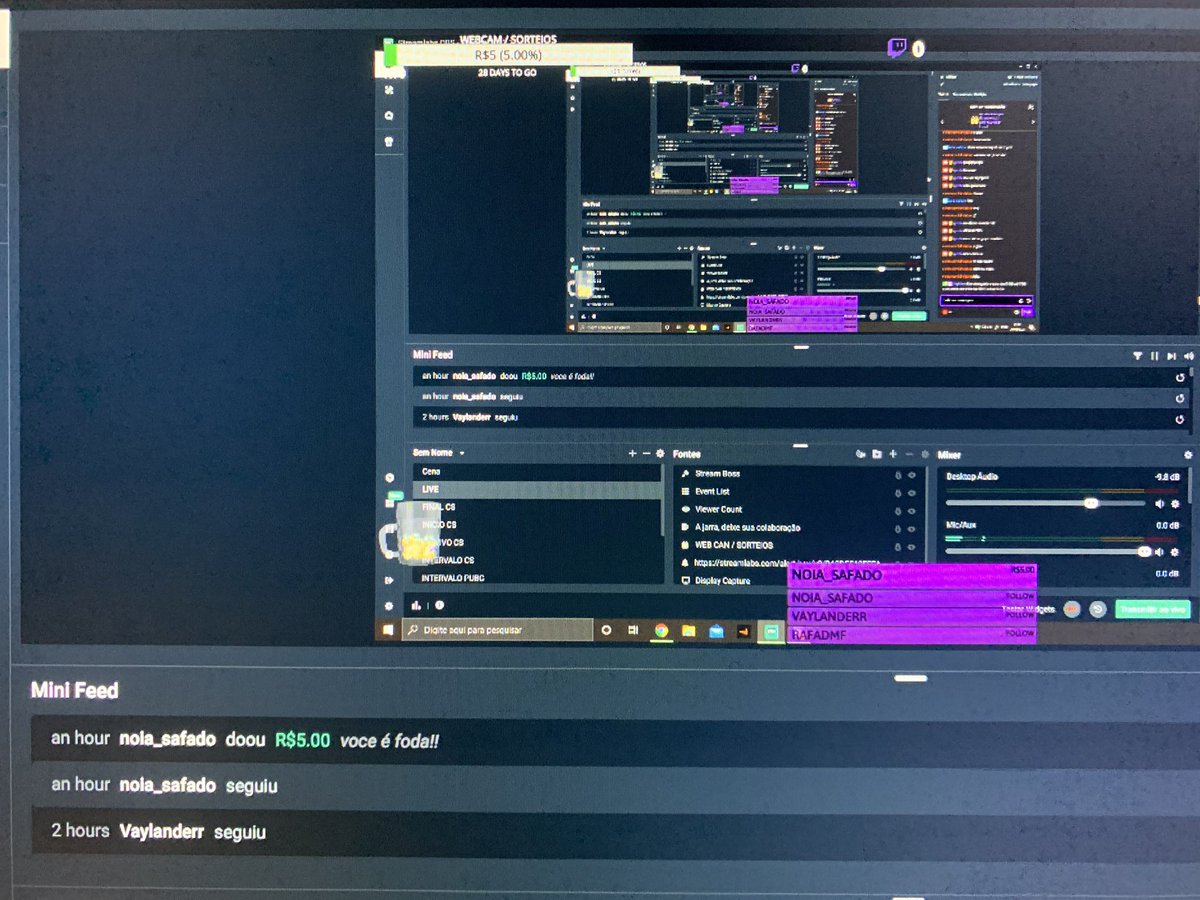The image size is (1200, 900).
Task: Open the Mini Feed filter icon in the captured preview
Action: point(1137,355)
